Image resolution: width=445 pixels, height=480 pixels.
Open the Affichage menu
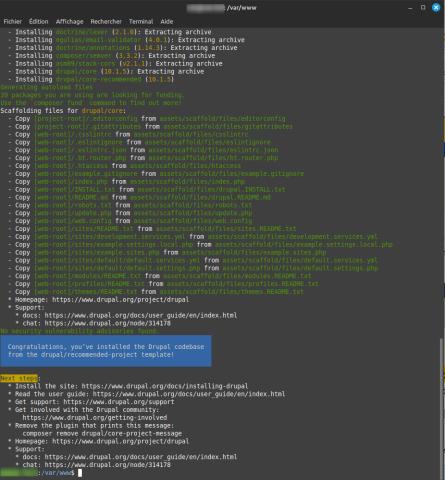coord(70,22)
